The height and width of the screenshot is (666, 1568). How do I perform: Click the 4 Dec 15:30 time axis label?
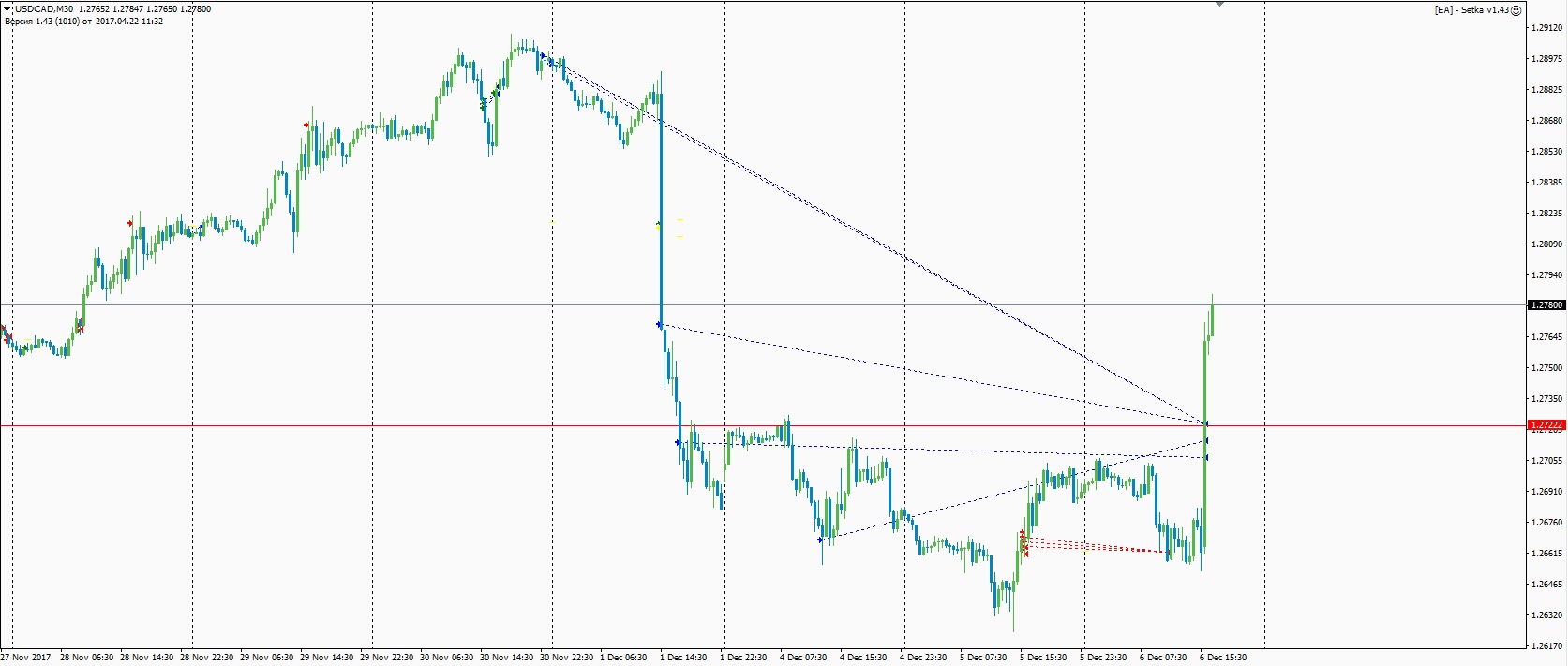[864, 658]
